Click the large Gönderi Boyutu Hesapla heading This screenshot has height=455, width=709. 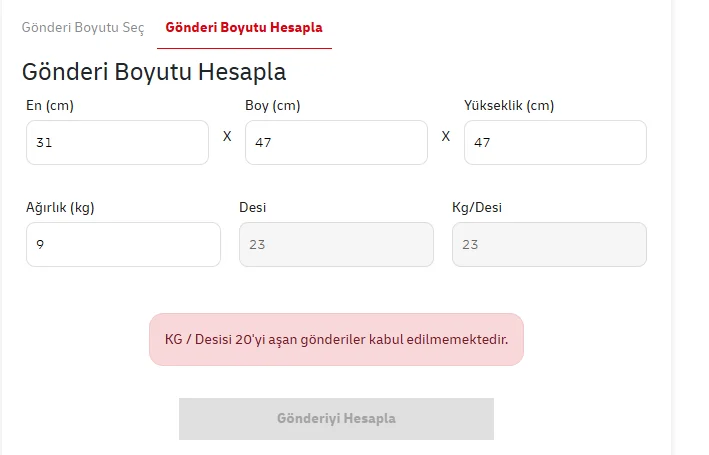(154, 72)
